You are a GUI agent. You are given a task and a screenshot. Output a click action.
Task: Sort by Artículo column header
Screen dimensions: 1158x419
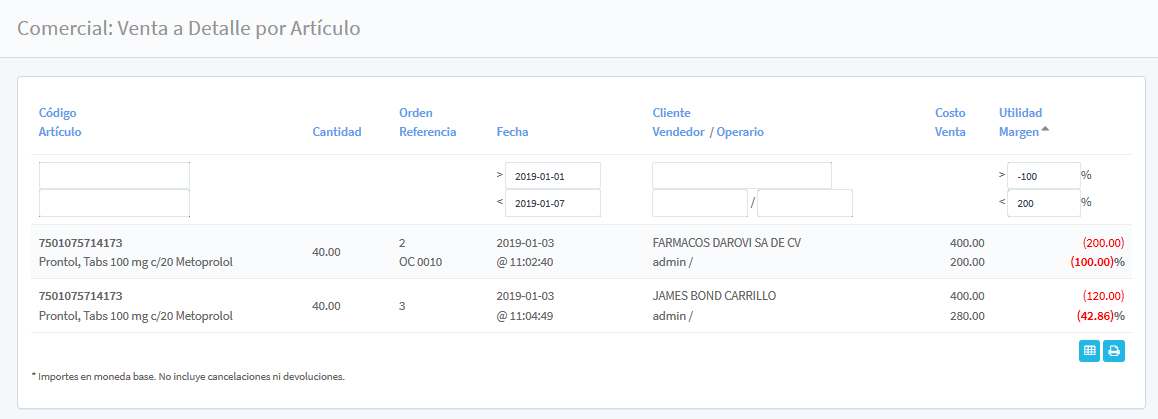60,132
